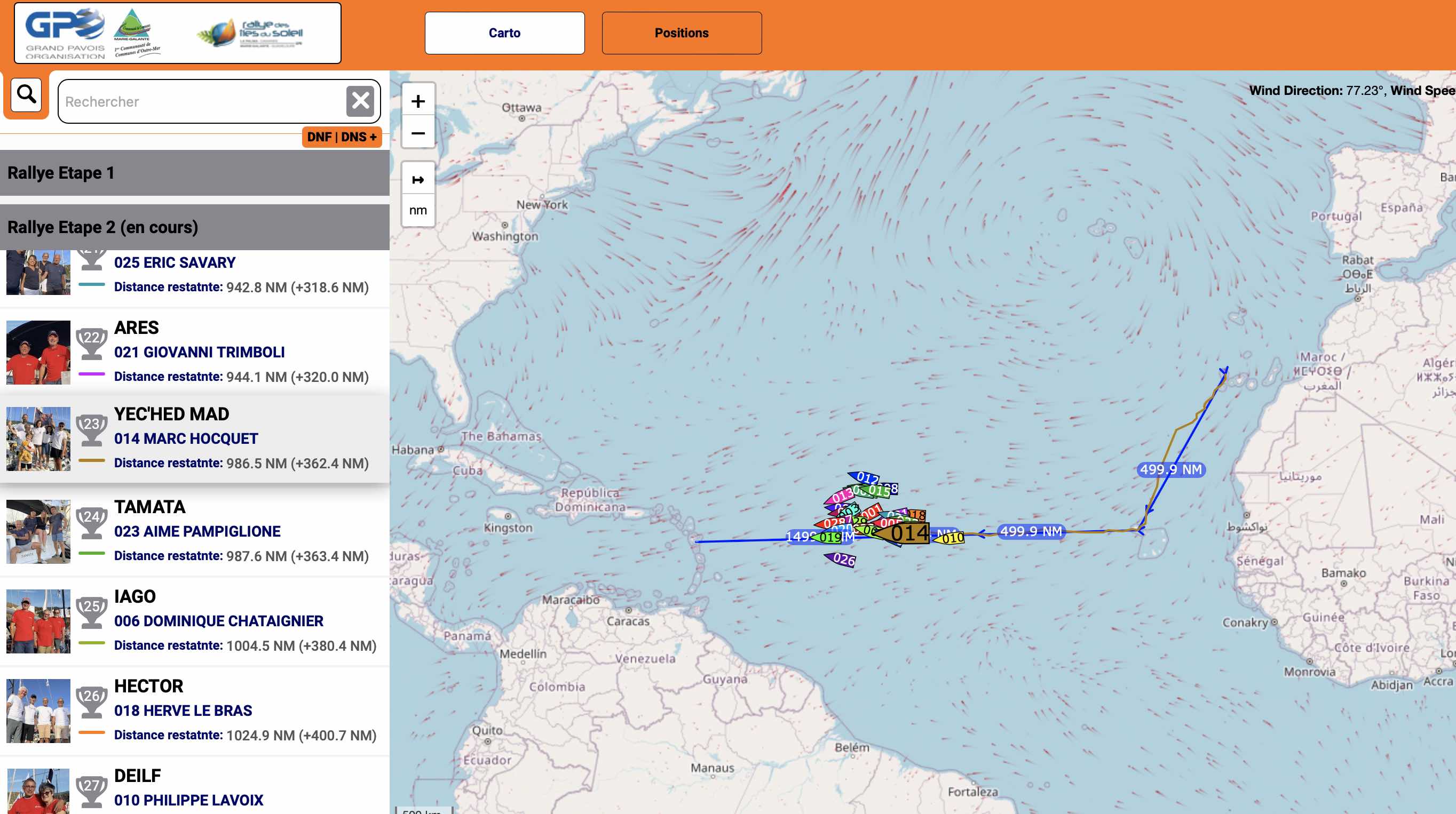Open 023 AIME PAMPIGLIONE skipper link

(197, 531)
